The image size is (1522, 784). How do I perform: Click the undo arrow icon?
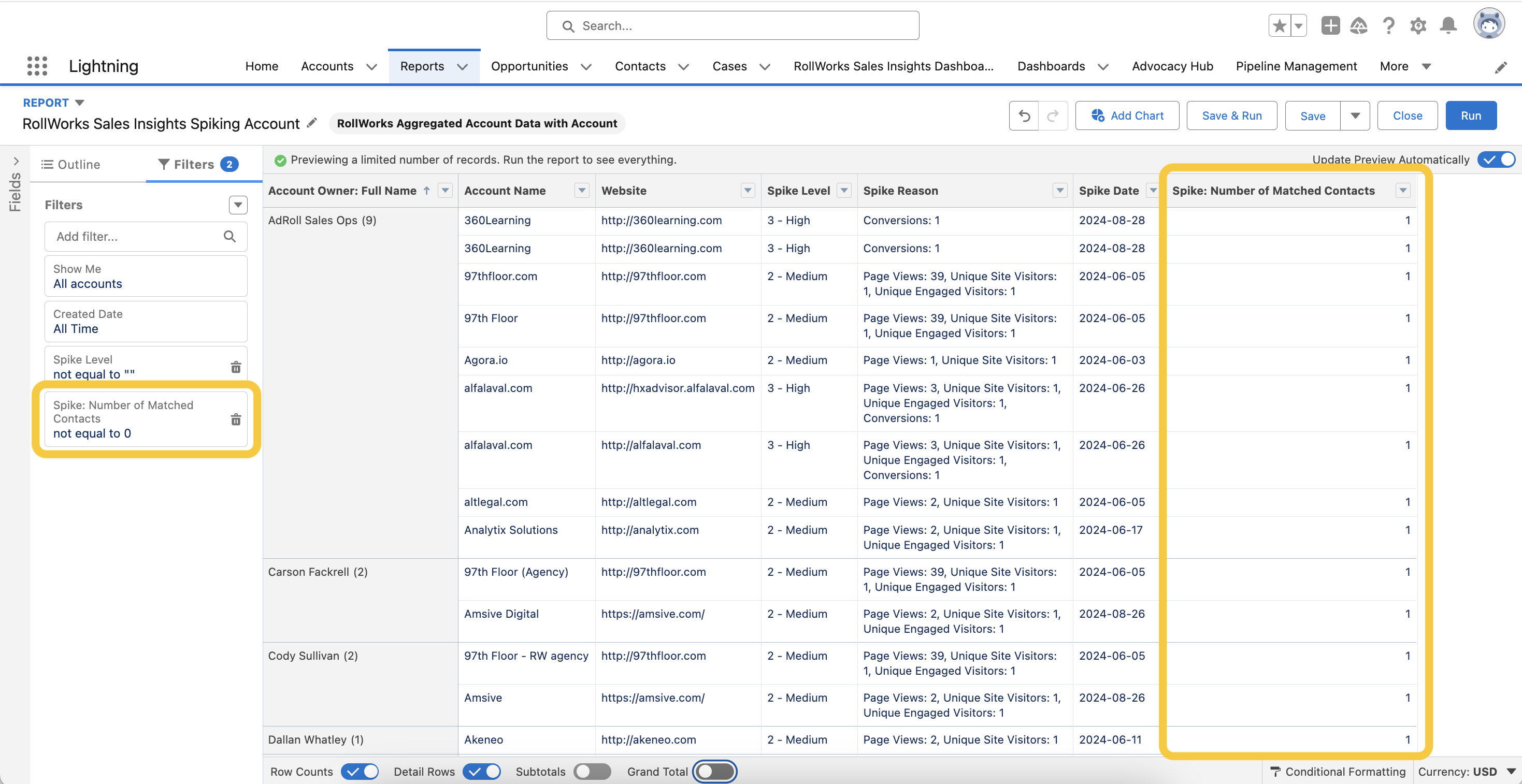(x=1024, y=116)
